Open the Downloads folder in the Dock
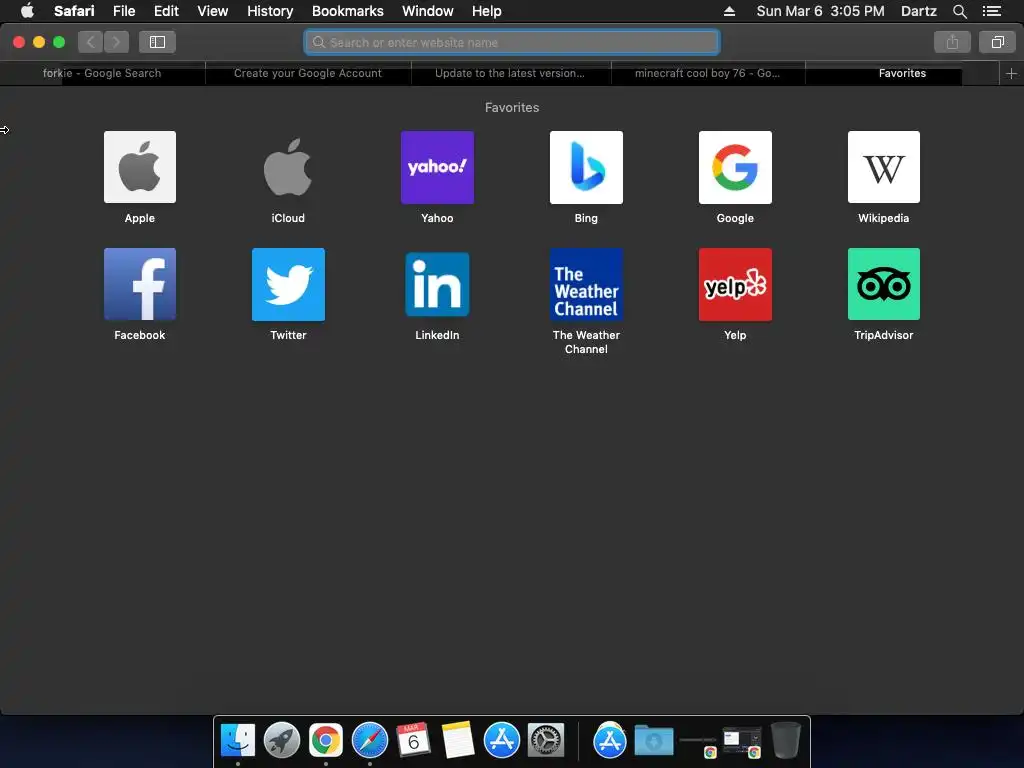This screenshot has height=768, width=1024. pyautogui.click(x=654, y=740)
